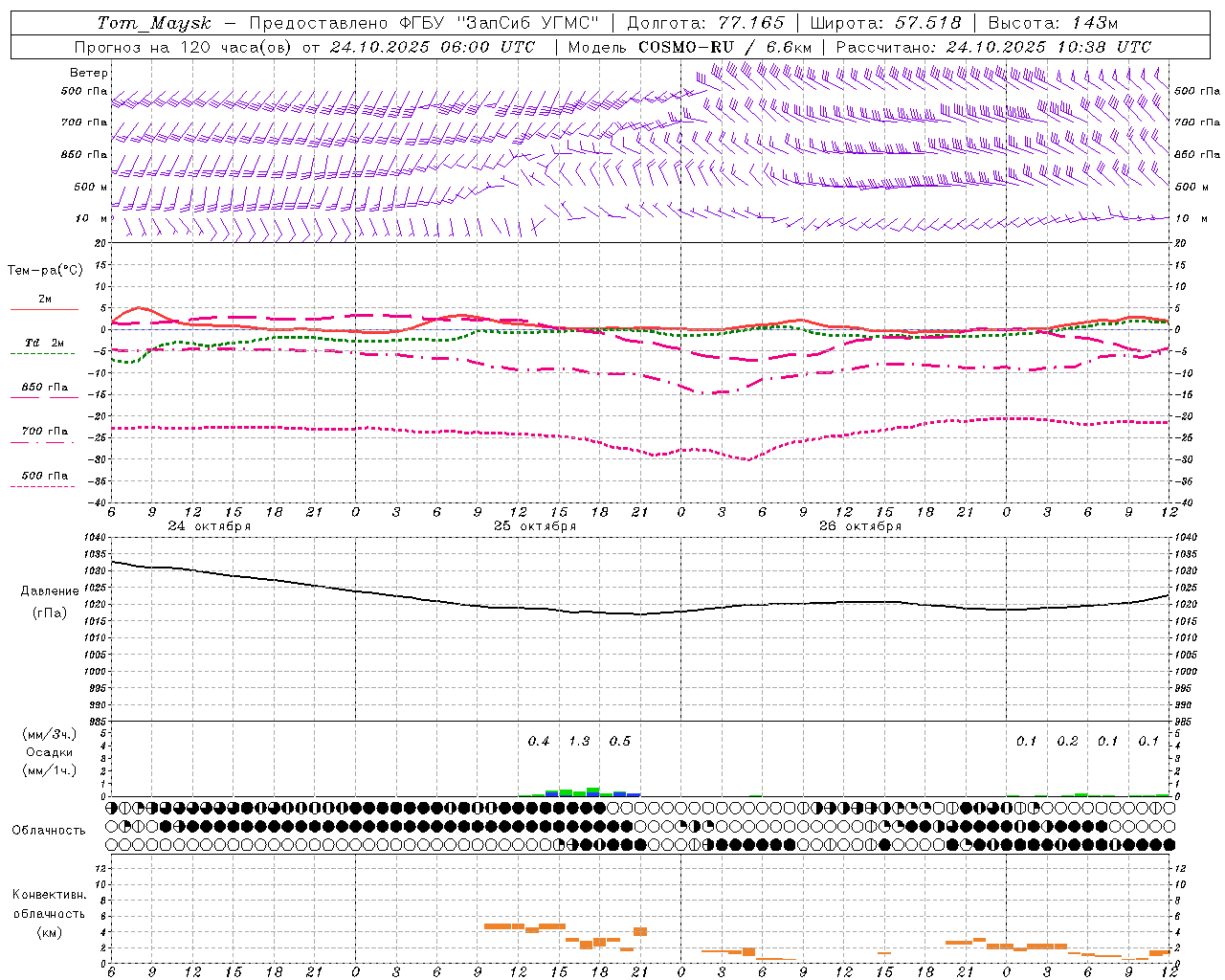Screen dimensions: 1225x980
Task: Click the Ветер panel label
Action: pyautogui.click(x=88, y=73)
